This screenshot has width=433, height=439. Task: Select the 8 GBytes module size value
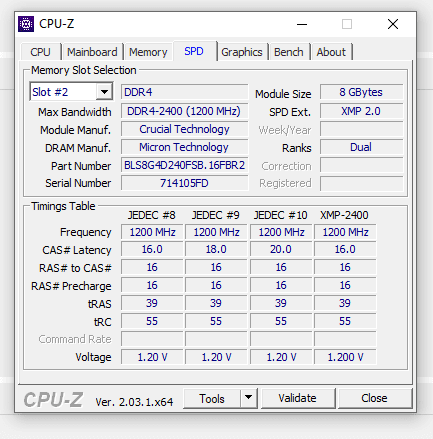[361, 92]
